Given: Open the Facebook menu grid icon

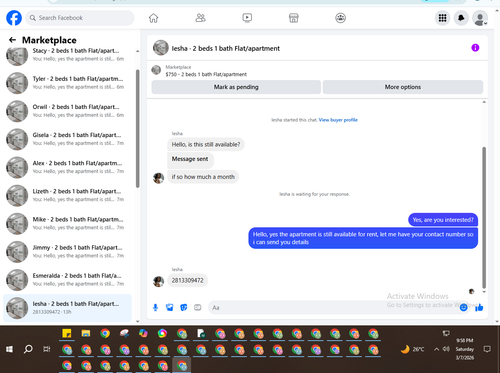Looking at the screenshot, I should [442, 18].
